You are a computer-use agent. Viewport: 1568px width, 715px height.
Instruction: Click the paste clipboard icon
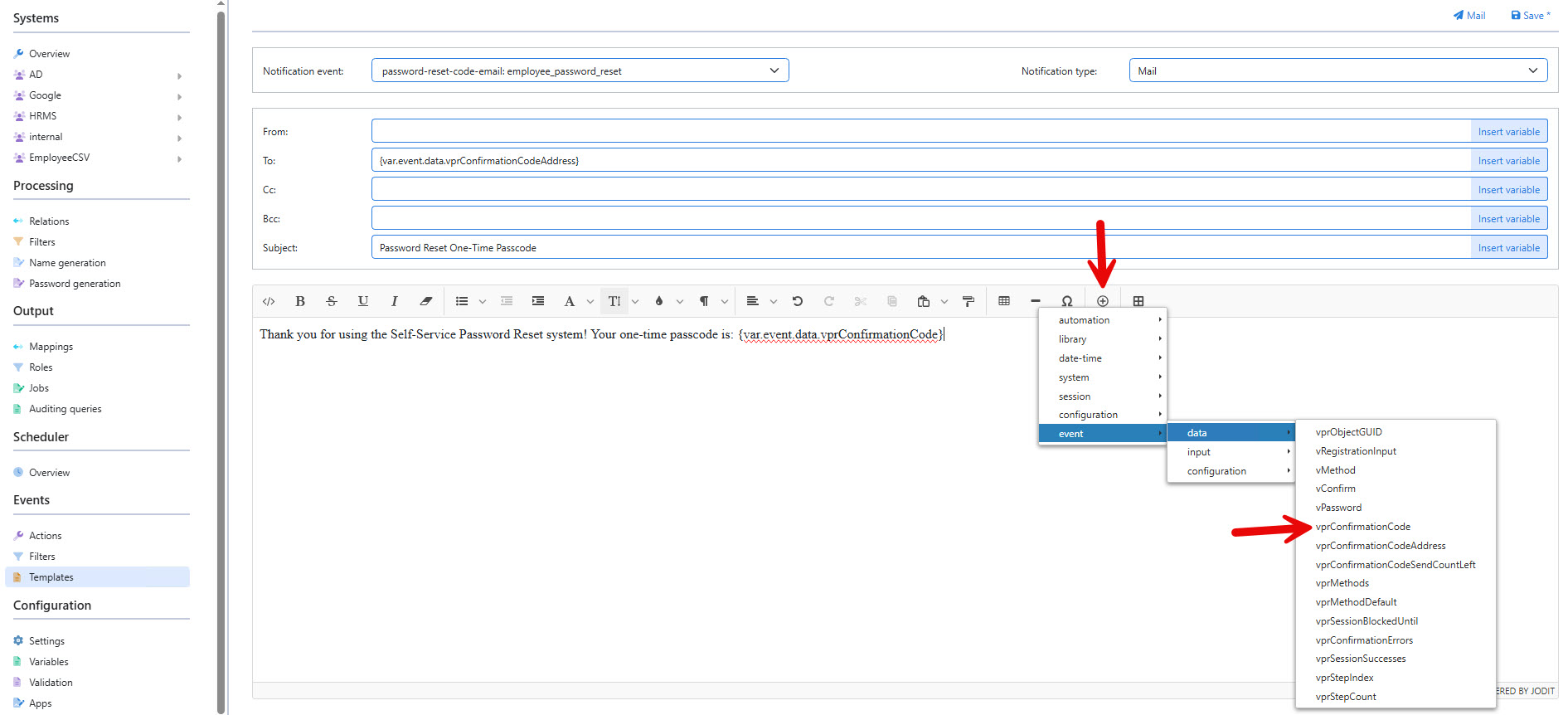coord(924,301)
